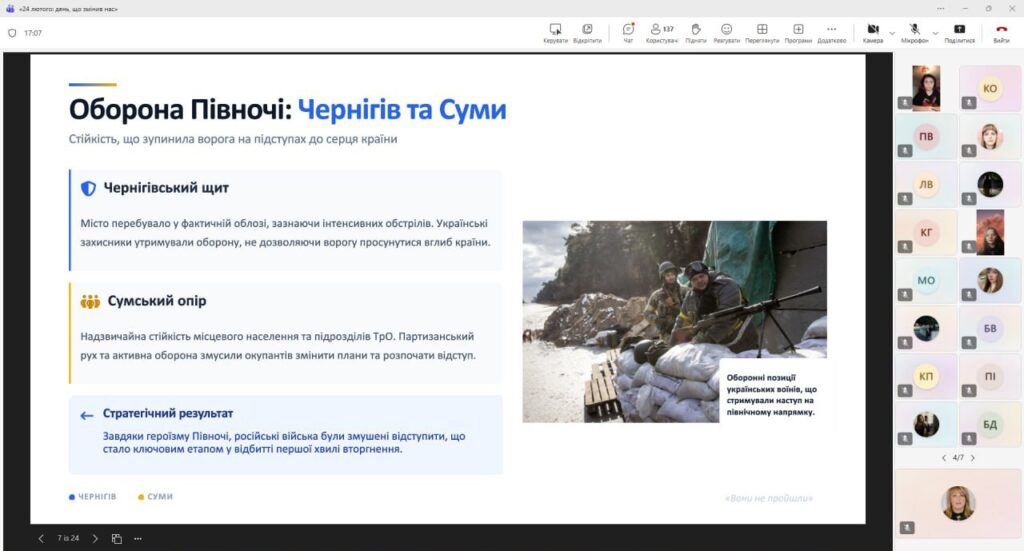Click Відкріпити to pop out shared content
Image resolution: width=1024 pixels, height=551 pixels.
point(587,32)
